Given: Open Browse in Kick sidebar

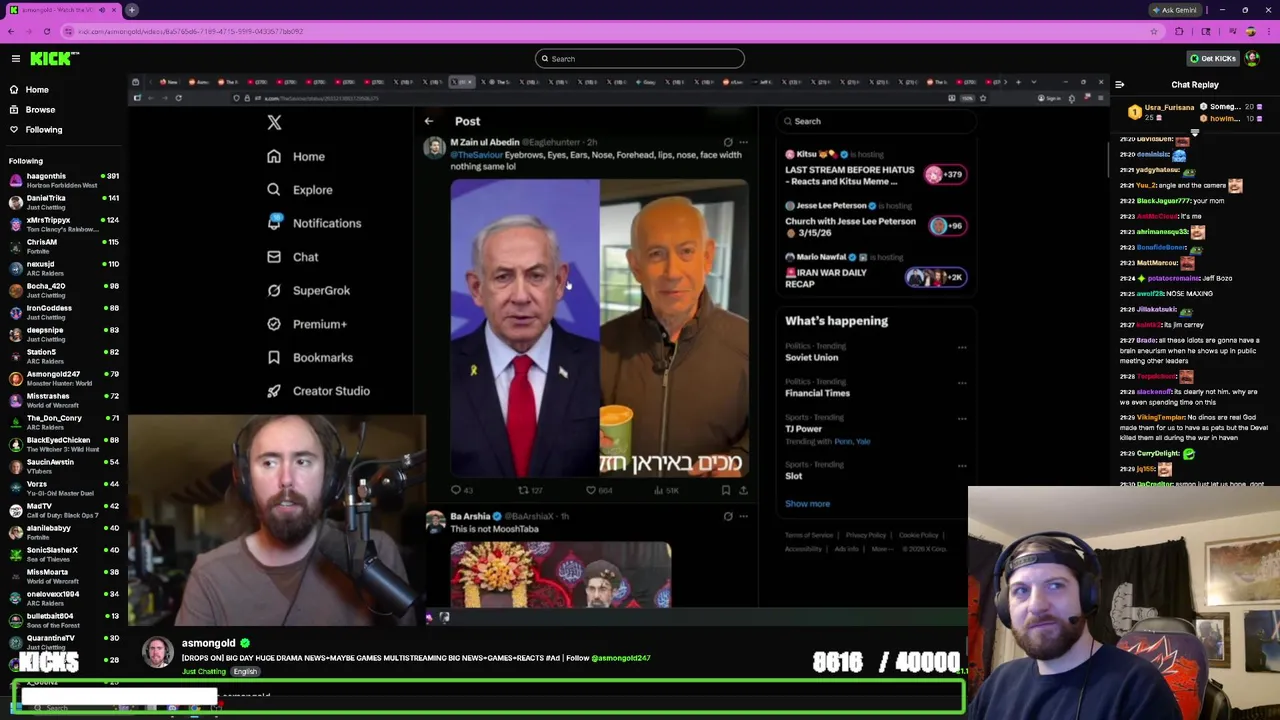Looking at the screenshot, I should tap(40, 110).
